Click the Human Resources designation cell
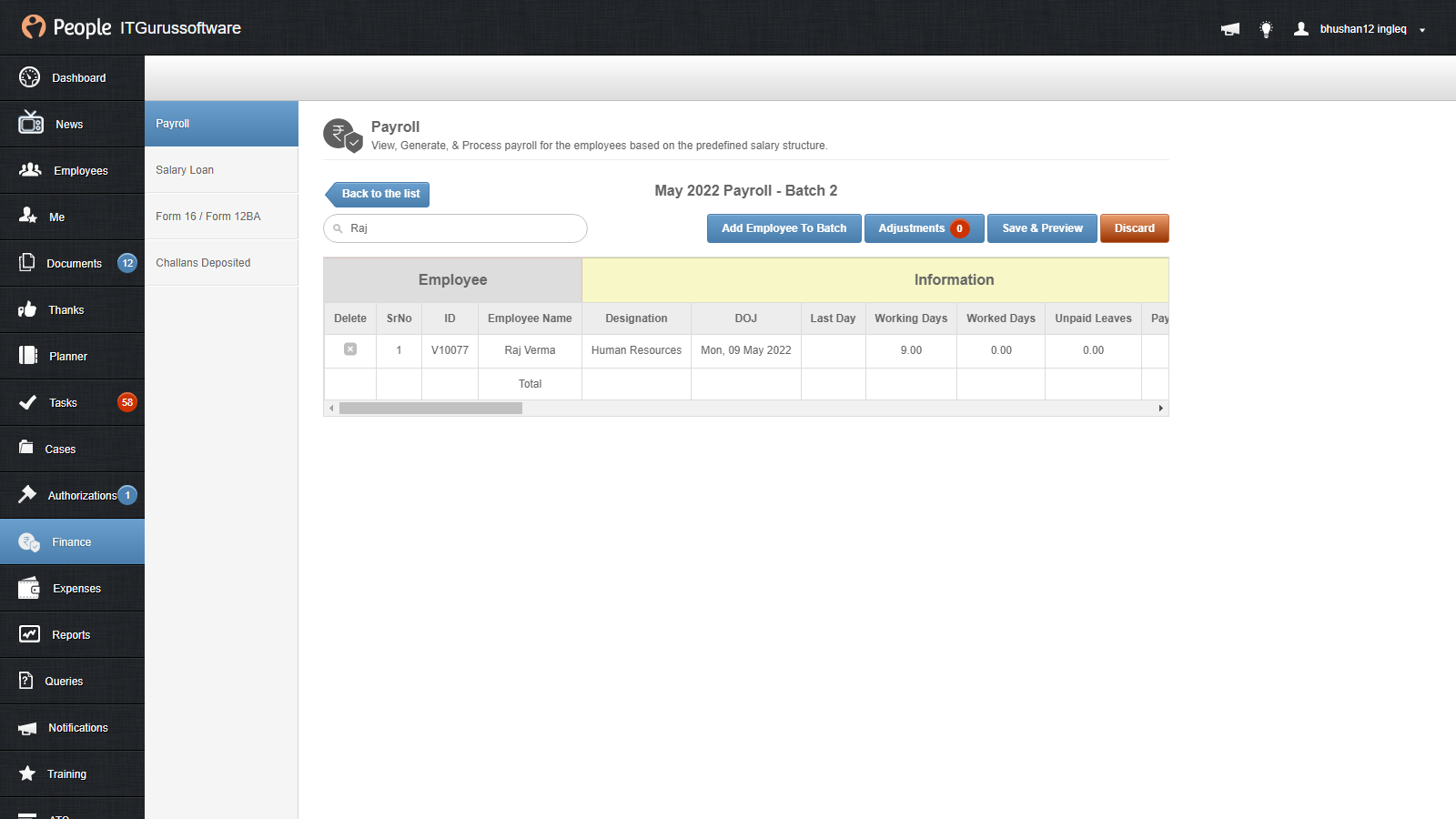The width and height of the screenshot is (1456, 819). (636, 350)
